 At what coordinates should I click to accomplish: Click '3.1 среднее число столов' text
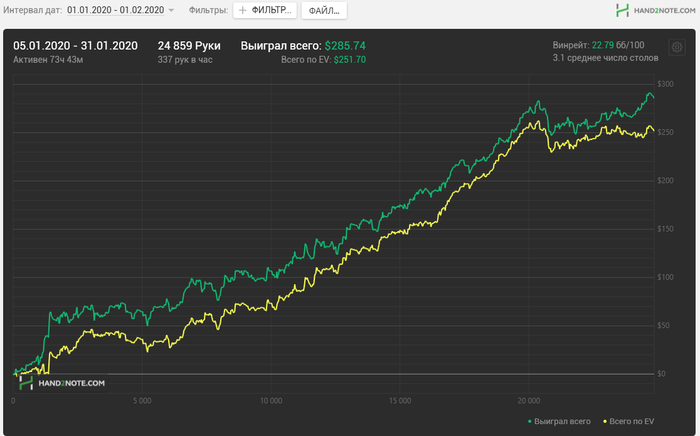coord(605,58)
